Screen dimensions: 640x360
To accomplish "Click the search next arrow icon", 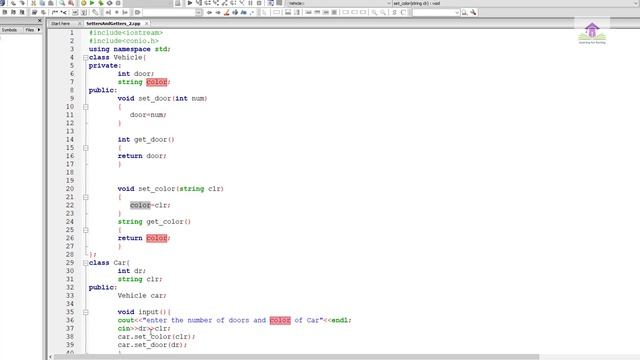I will click(x=218, y=12).
